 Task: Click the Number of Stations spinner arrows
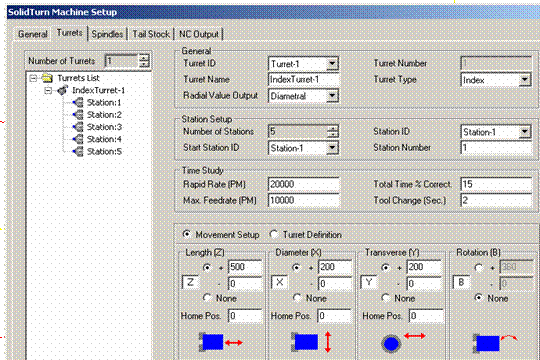[x=333, y=132]
